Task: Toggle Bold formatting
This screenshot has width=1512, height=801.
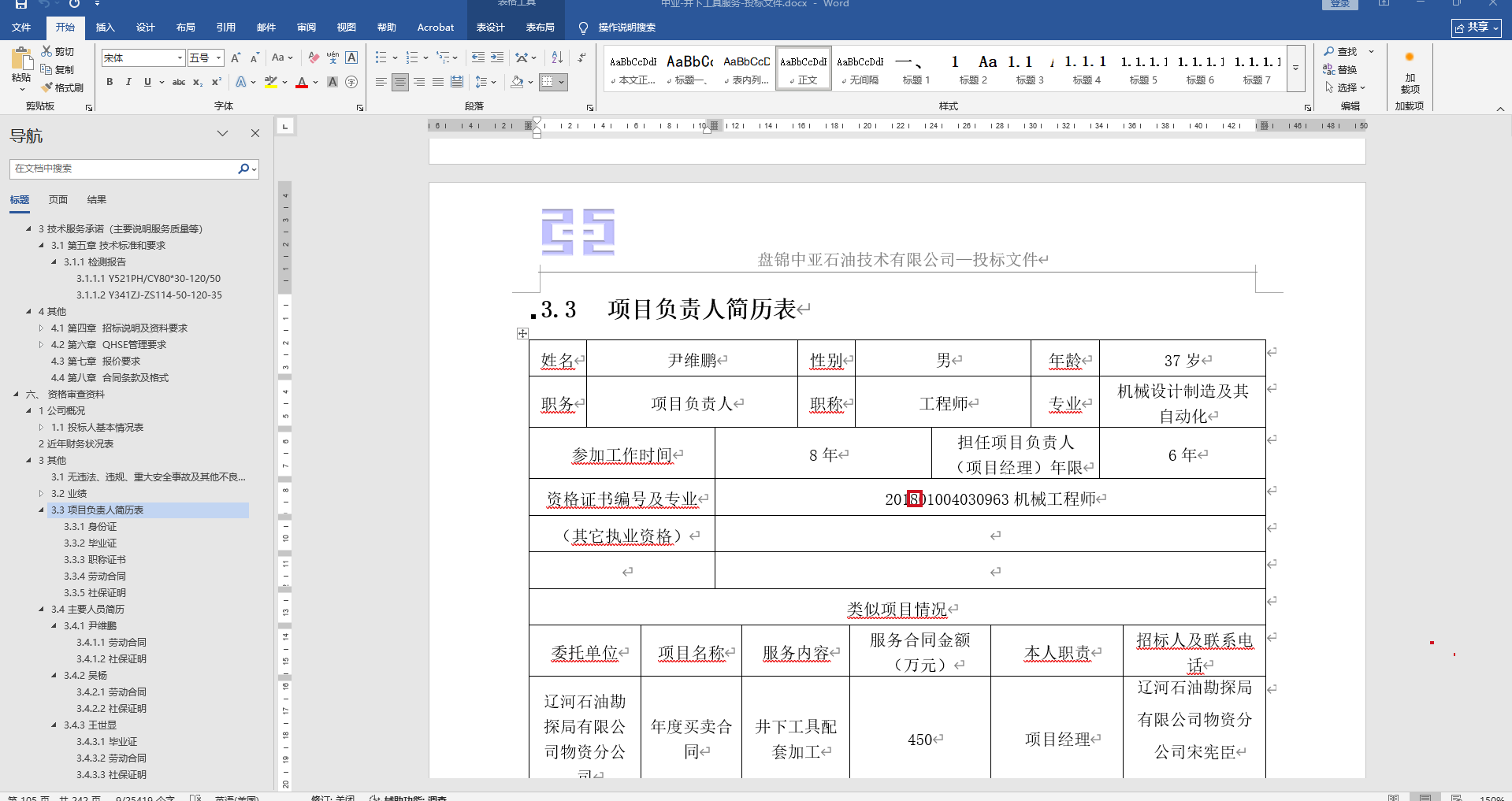Action: pyautogui.click(x=110, y=82)
